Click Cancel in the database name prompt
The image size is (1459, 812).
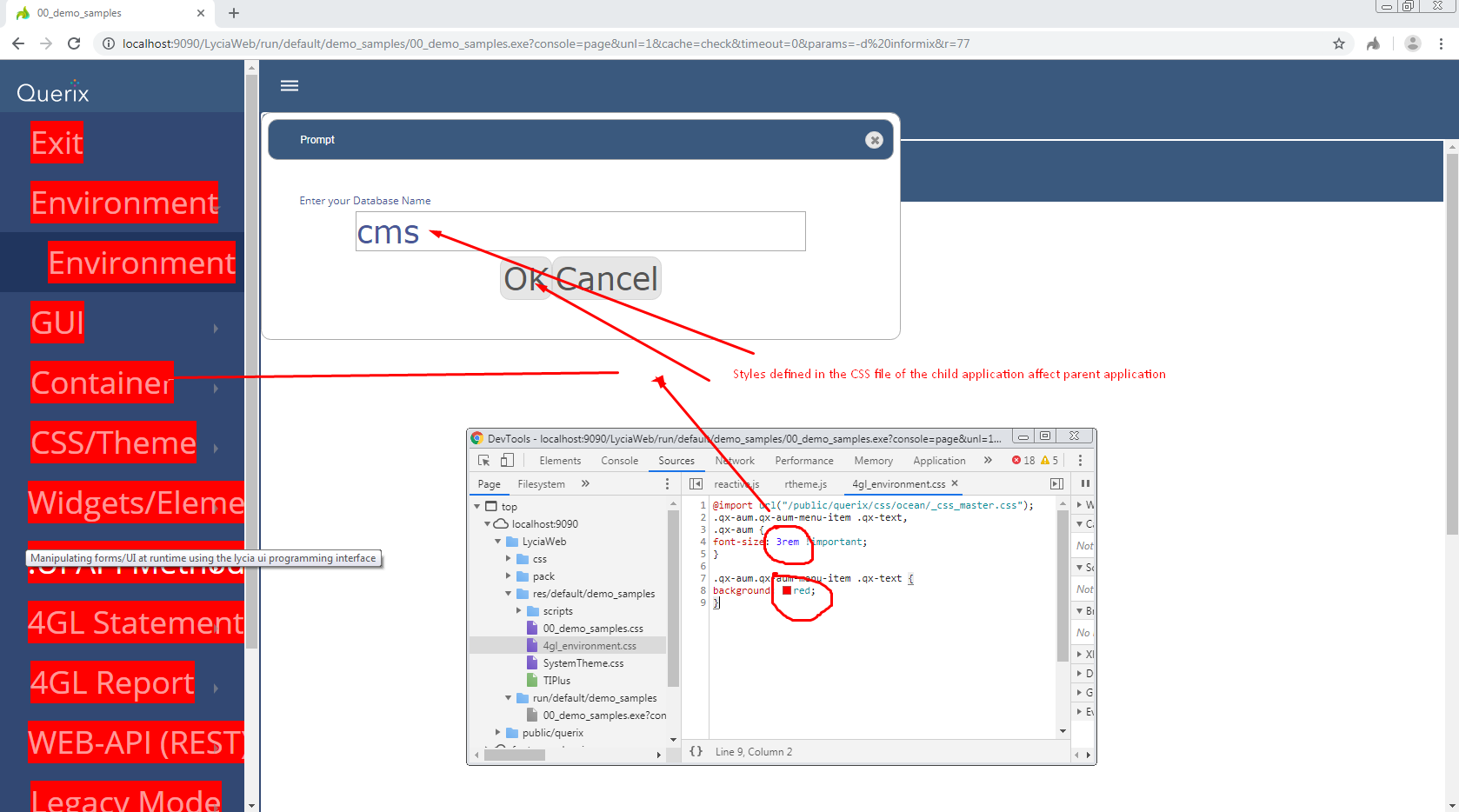click(606, 278)
